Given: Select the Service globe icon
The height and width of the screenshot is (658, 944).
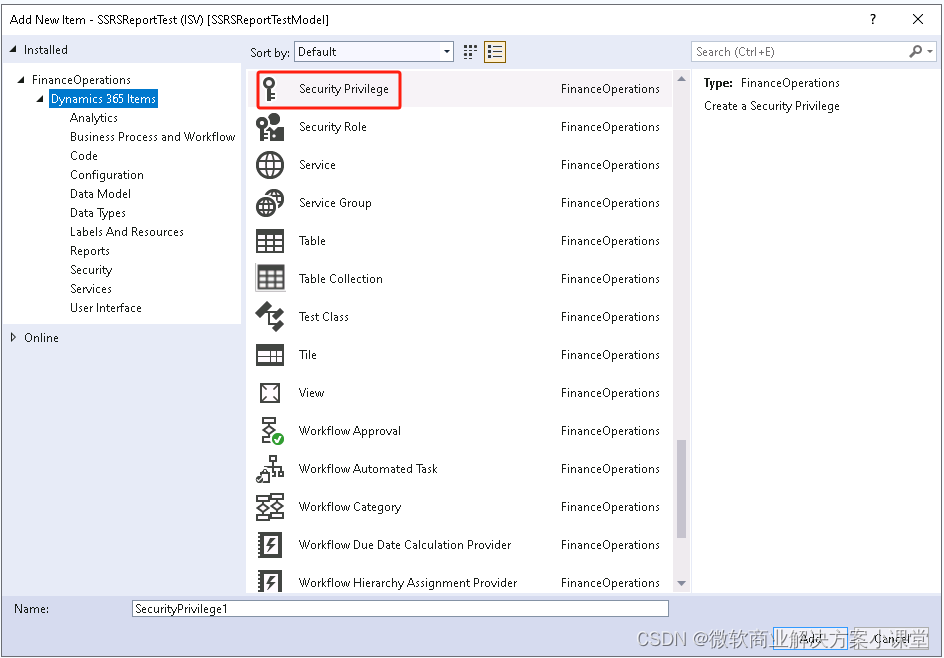Looking at the screenshot, I should [x=270, y=165].
